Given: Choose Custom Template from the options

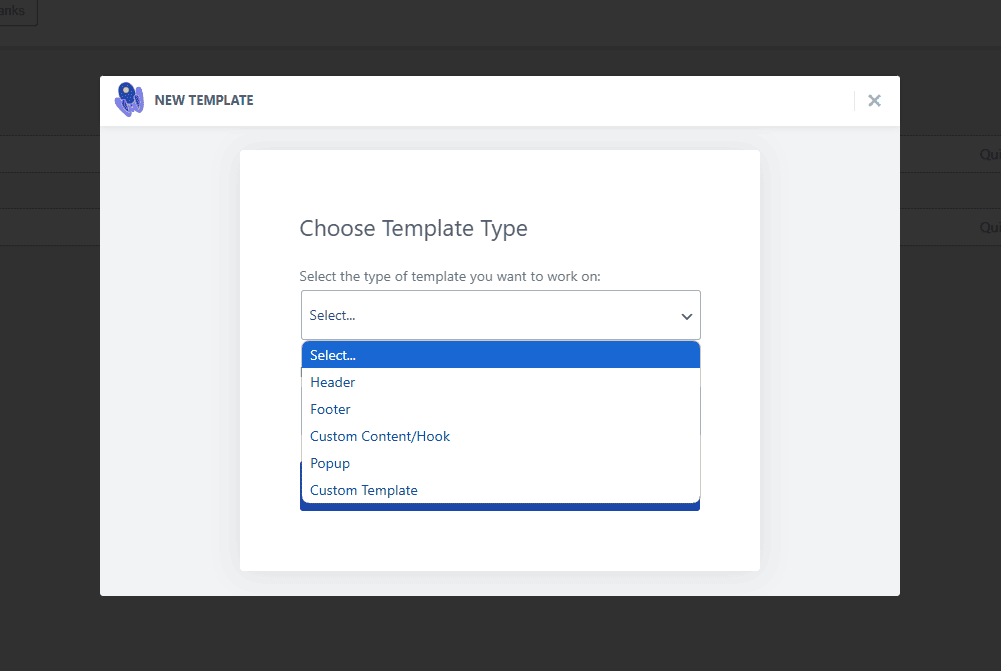Looking at the screenshot, I should pos(364,490).
